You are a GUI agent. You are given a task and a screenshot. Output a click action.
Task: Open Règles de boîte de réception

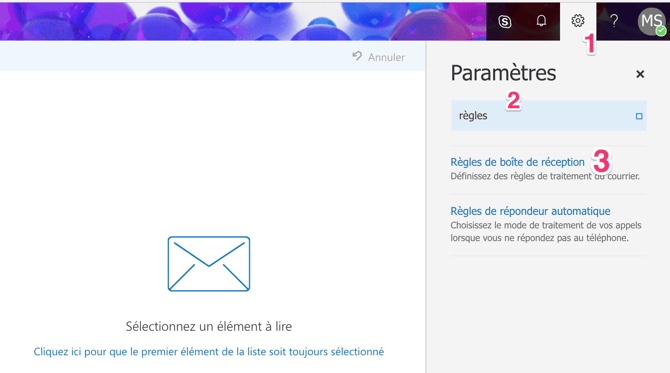[517, 162]
